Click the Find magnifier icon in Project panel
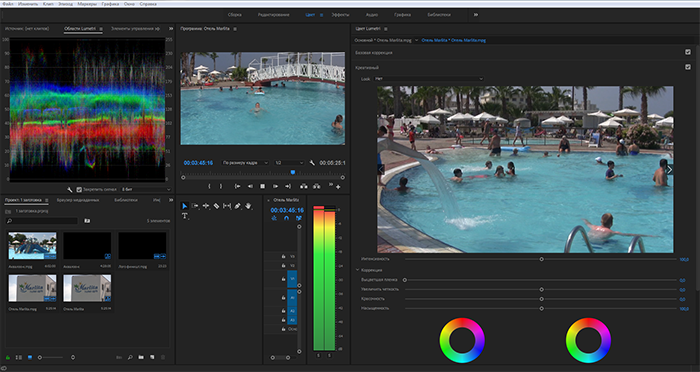 coord(130,357)
